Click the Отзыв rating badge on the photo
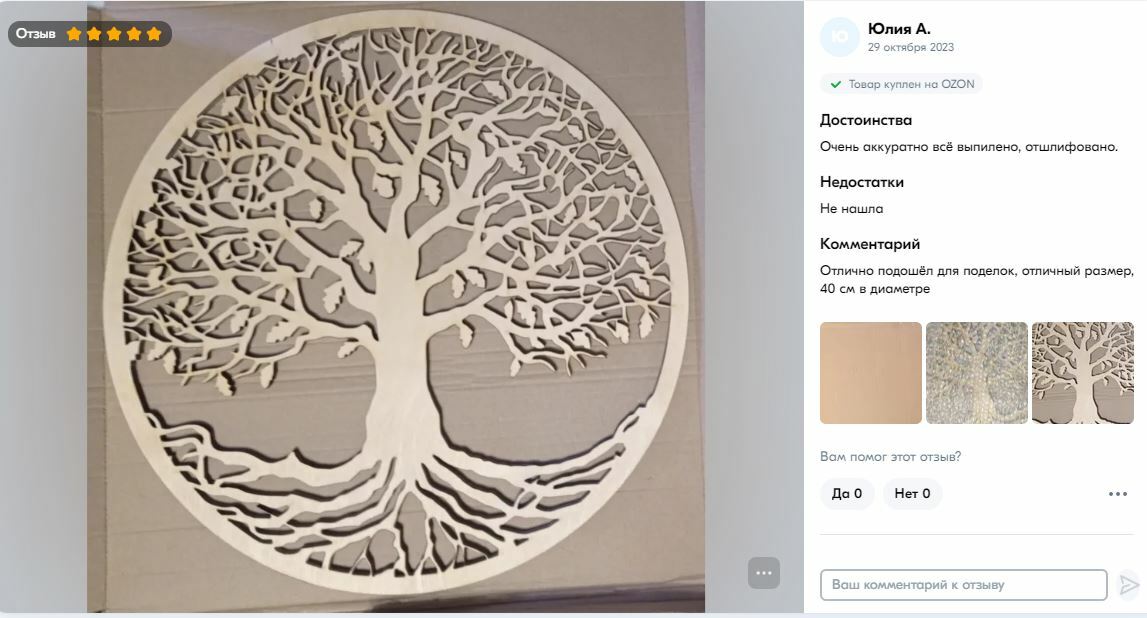This screenshot has height=618, width=1147. pos(90,34)
